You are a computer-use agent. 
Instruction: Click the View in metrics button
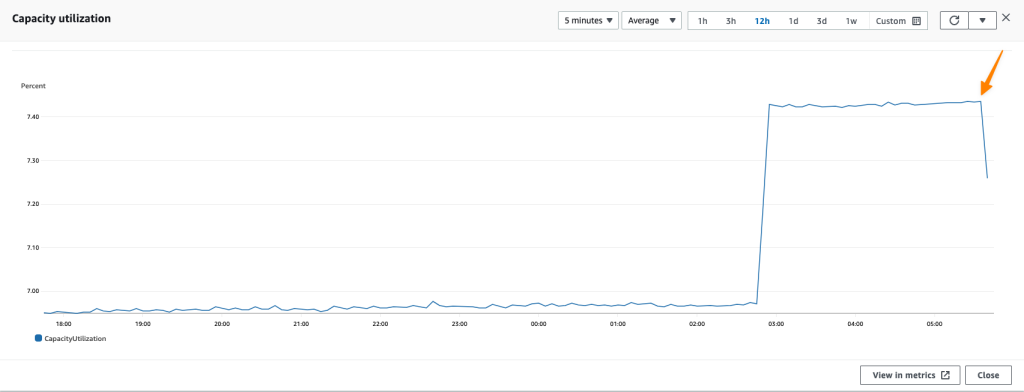[910, 375]
